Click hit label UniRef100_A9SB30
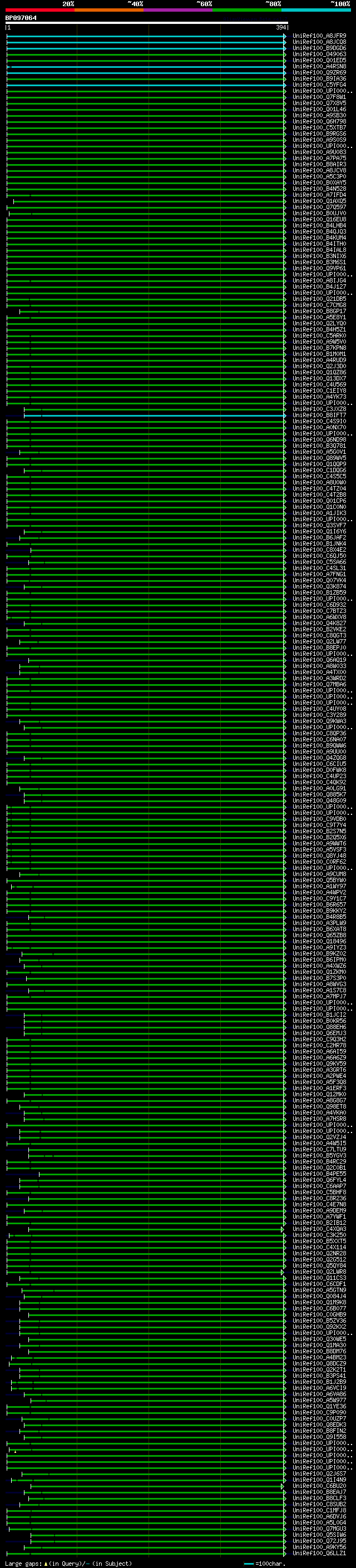Screen dimensions: 356x1568 [x=319, y=116]
